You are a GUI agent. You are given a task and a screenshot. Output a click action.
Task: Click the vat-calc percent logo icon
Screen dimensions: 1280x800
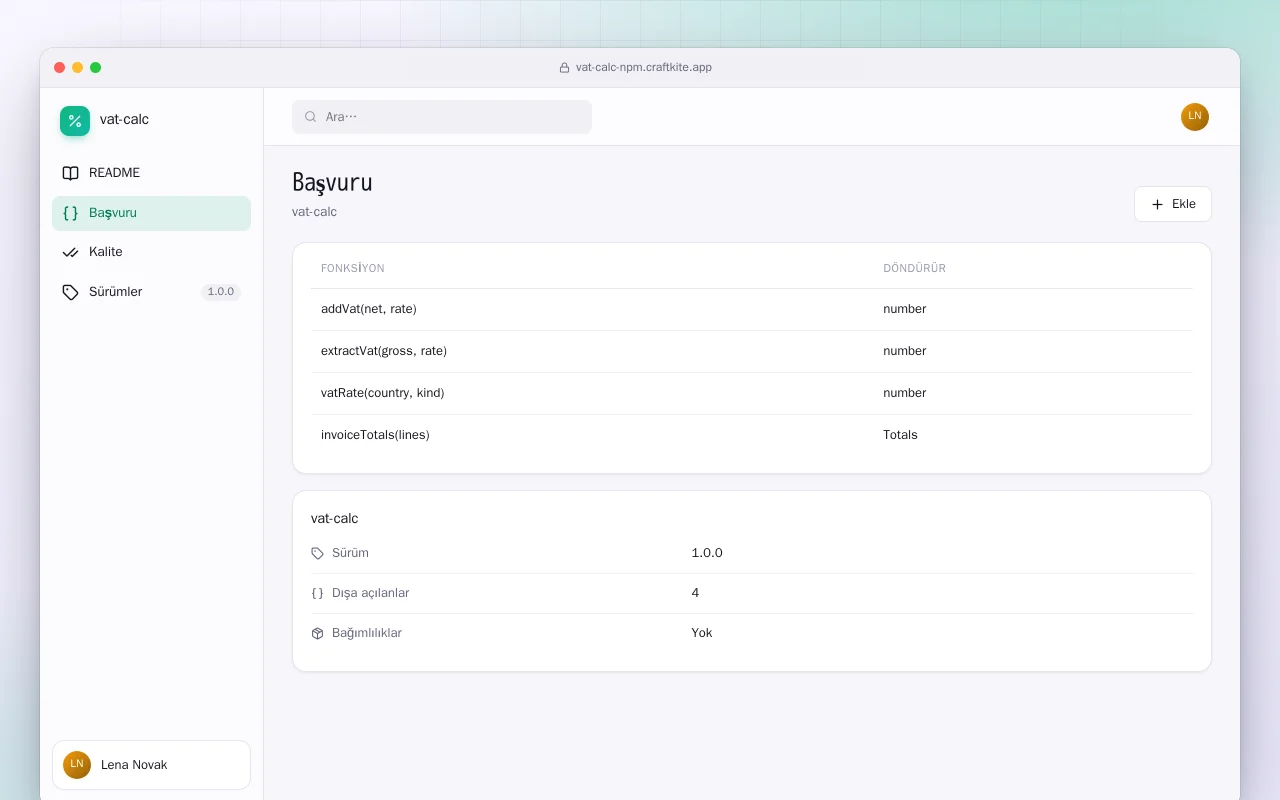[x=75, y=121]
